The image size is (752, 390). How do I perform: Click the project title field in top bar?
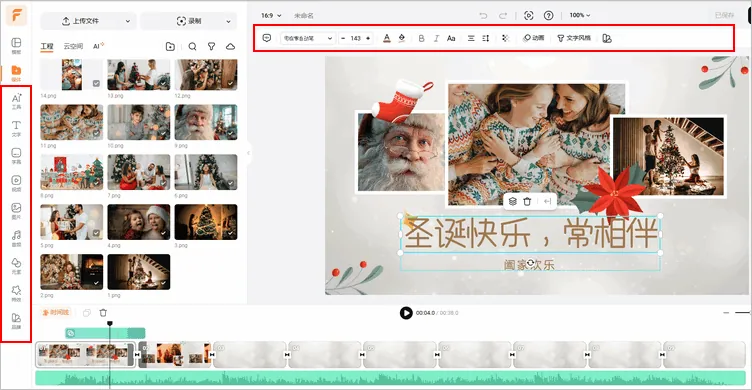coord(304,15)
